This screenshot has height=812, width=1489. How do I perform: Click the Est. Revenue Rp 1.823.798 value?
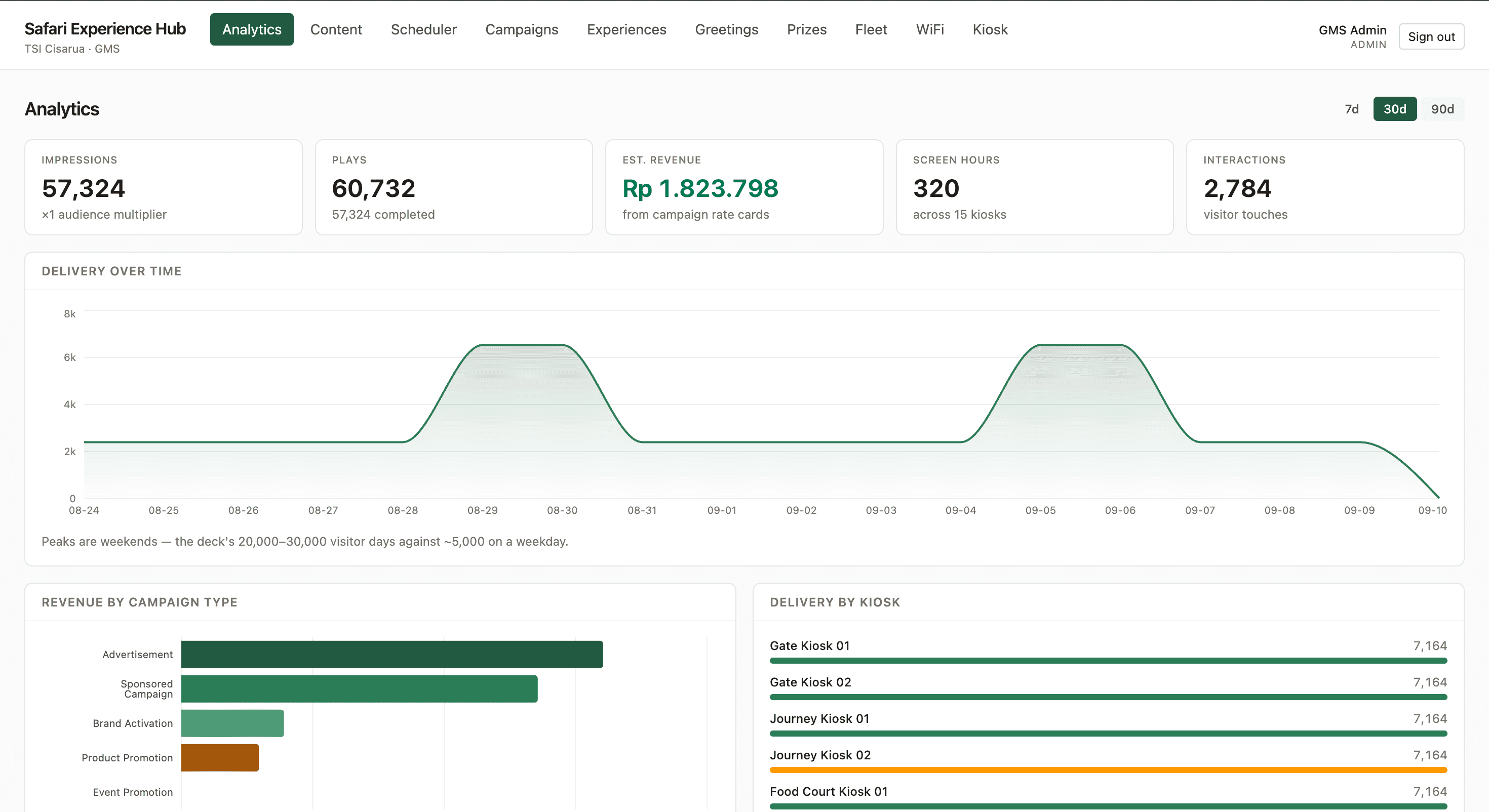700,188
